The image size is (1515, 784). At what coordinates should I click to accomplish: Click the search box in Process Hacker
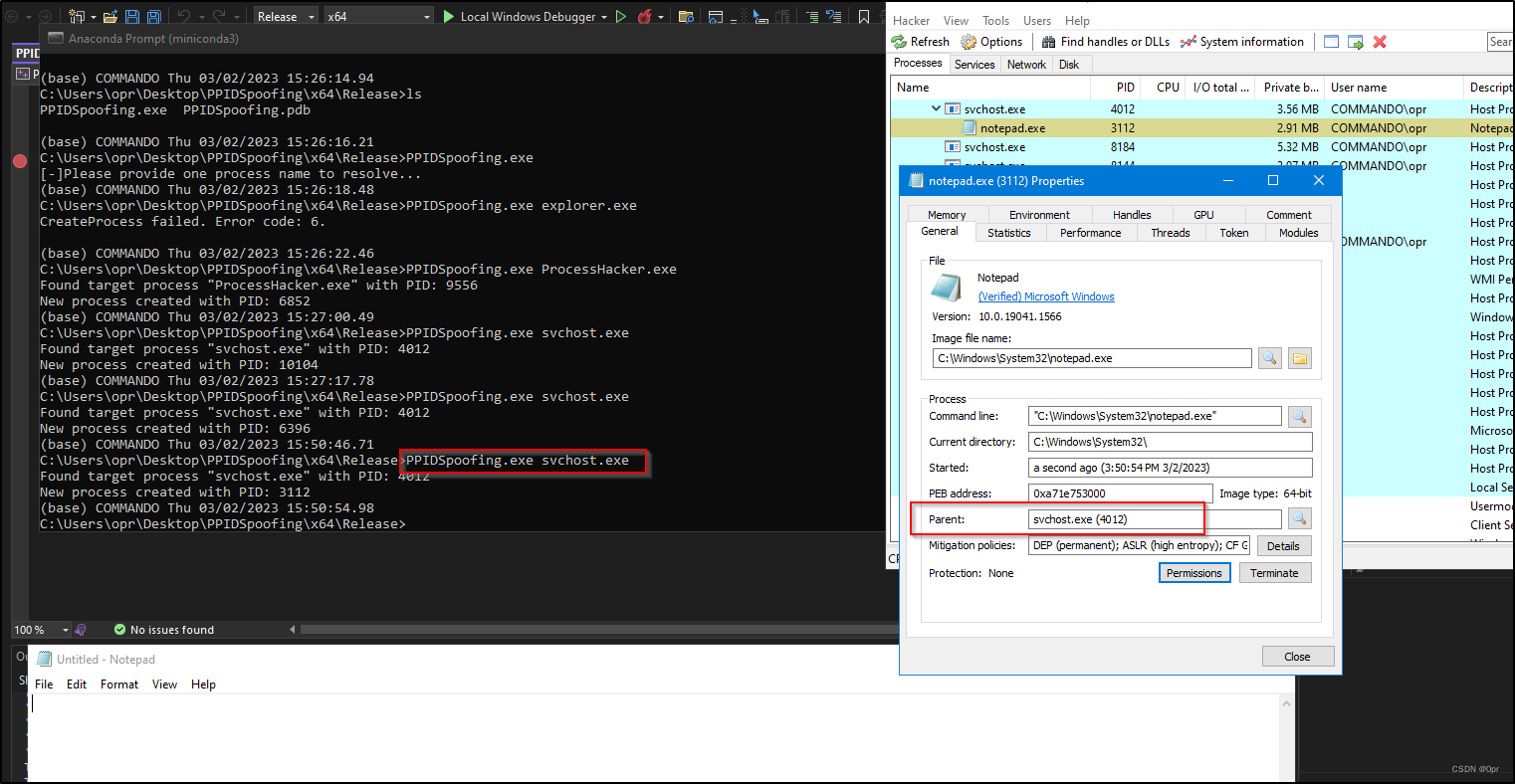[x=1500, y=41]
